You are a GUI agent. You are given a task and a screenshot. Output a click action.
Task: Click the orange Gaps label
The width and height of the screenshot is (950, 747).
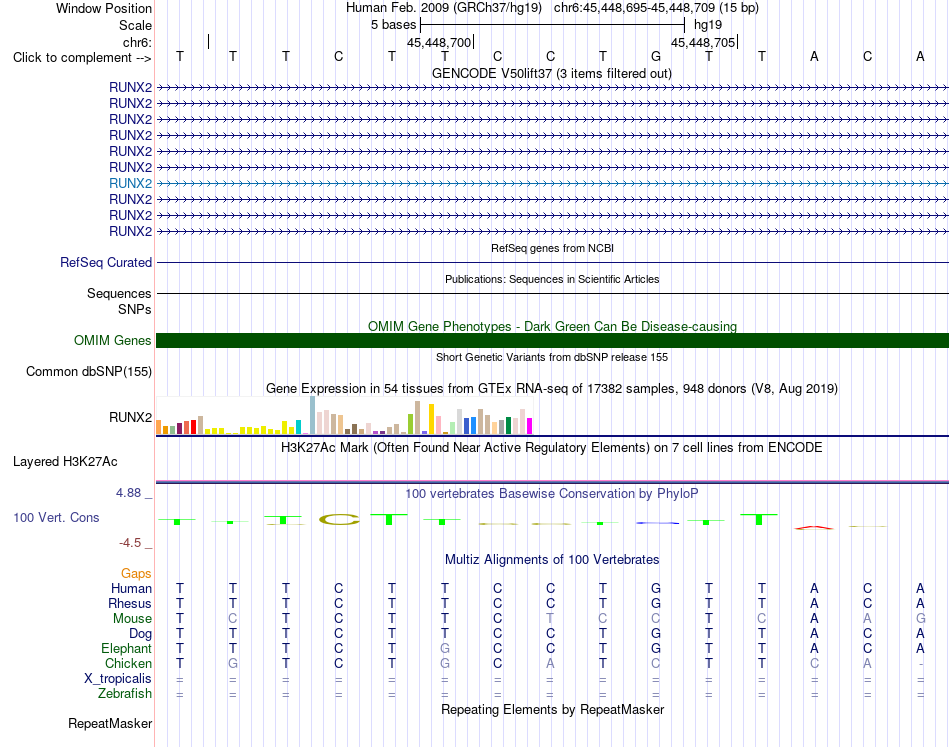coord(136,573)
